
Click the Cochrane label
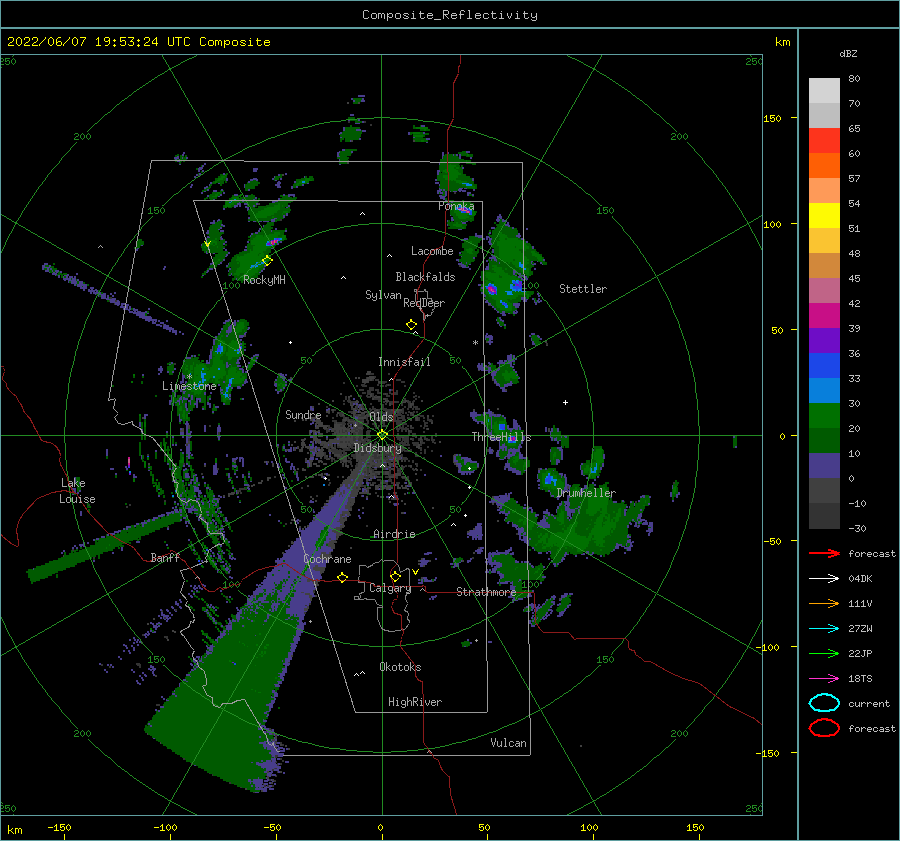click(x=327, y=559)
